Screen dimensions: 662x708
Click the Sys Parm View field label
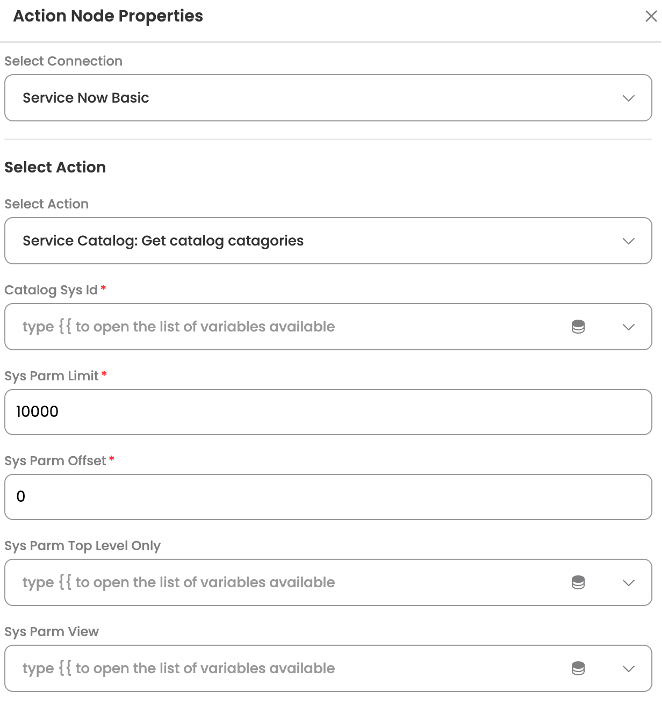click(51, 632)
